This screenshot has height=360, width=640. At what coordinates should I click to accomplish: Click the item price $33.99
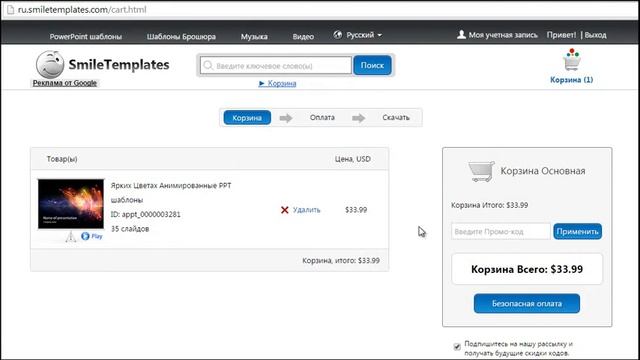click(356, 210)
